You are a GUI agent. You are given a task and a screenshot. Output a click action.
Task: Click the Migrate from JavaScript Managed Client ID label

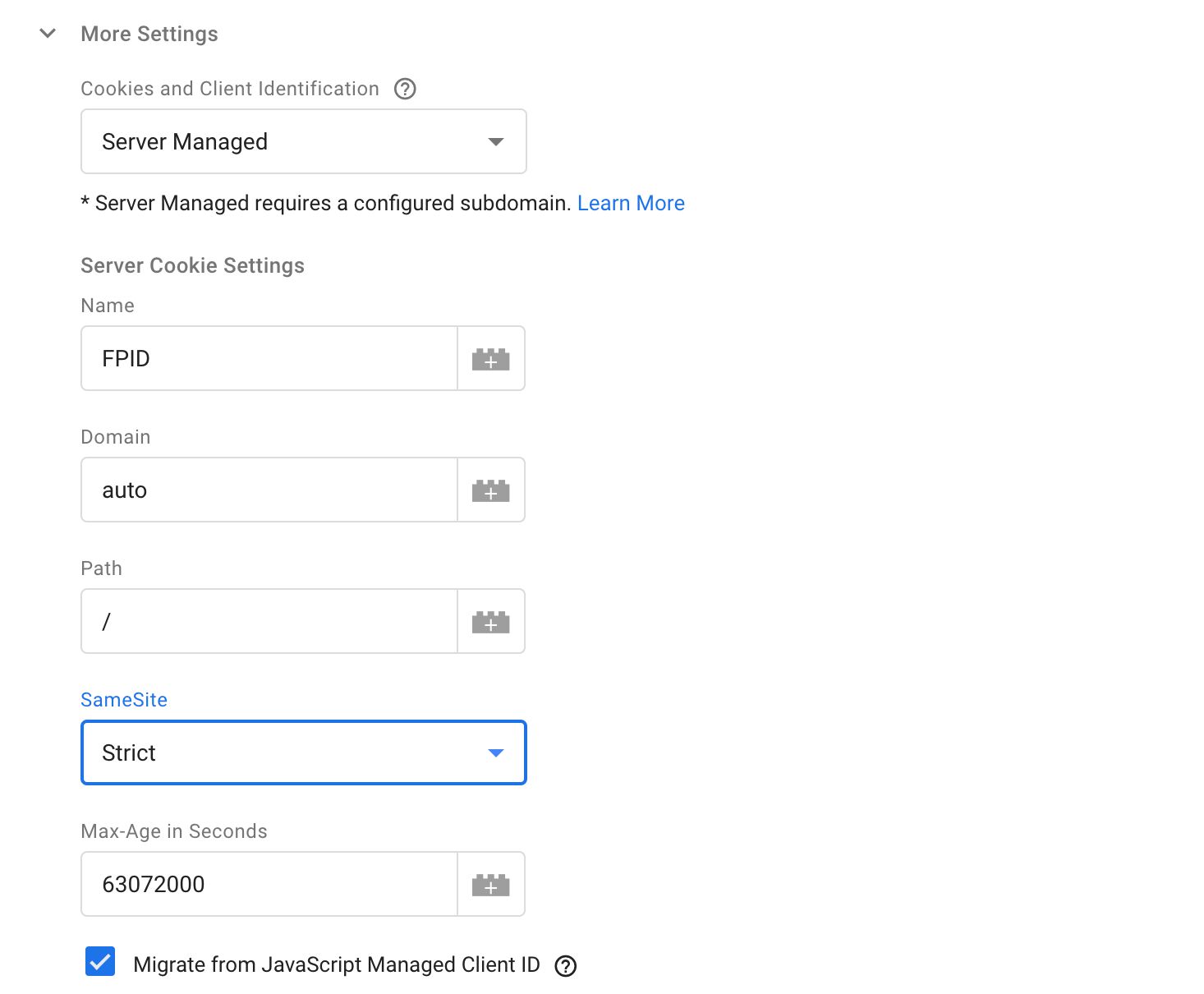(x=337, y=964)
